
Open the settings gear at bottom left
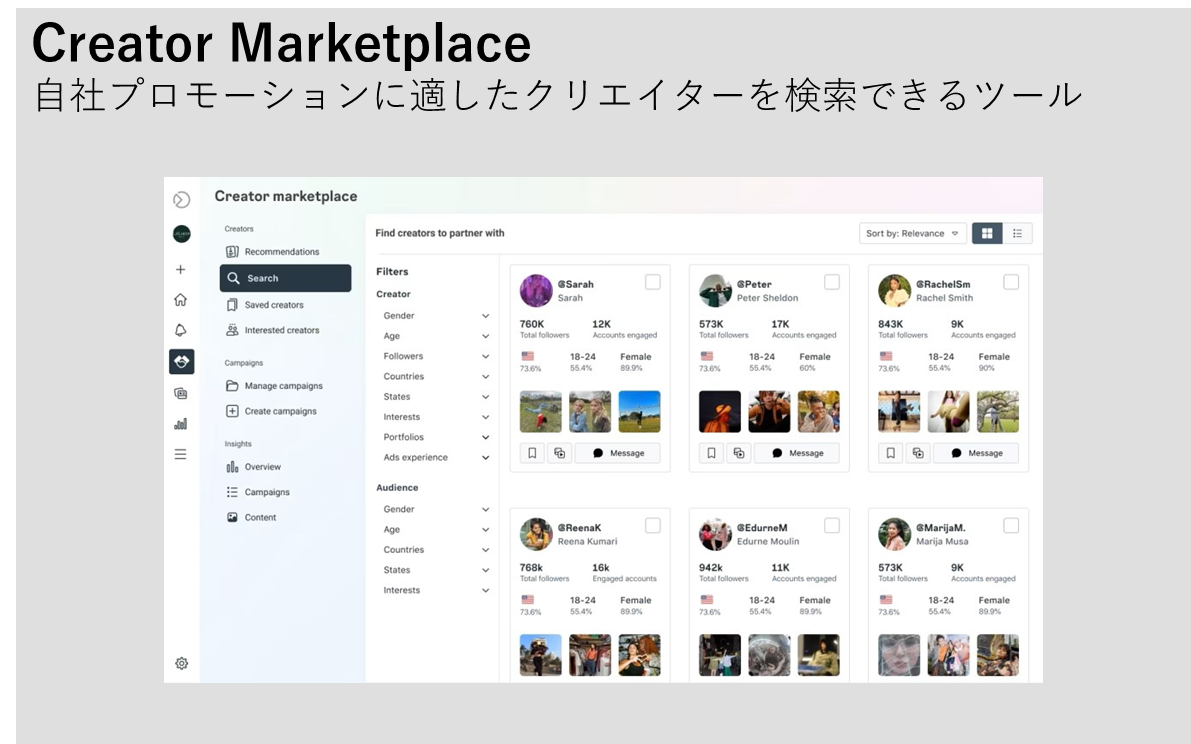pyautogui.click(x=181, y=663)
